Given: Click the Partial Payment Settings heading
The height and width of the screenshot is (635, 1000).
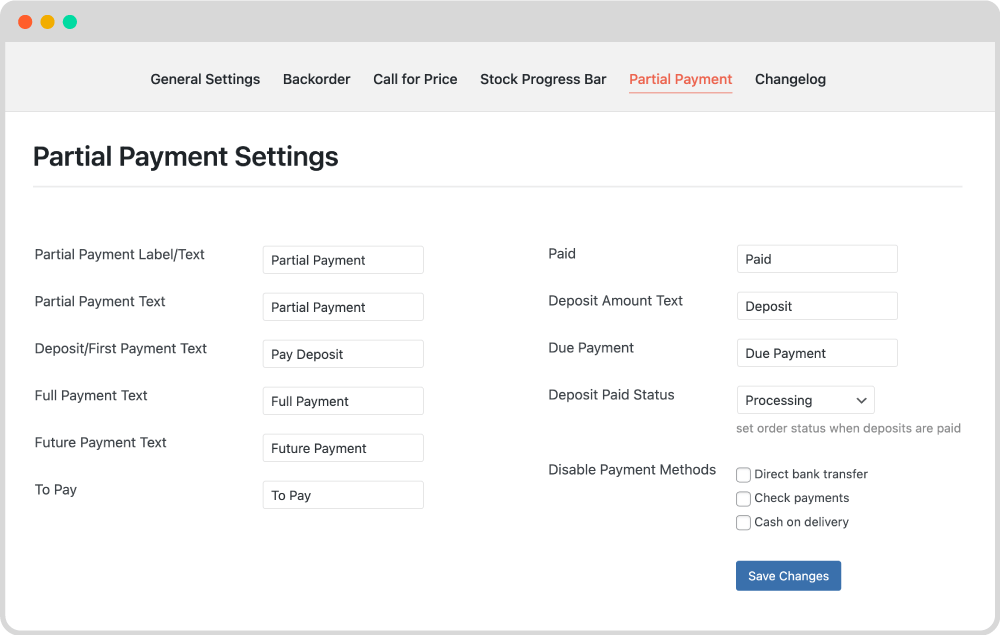Looking at the screenshot, I should tap(186, 157).
